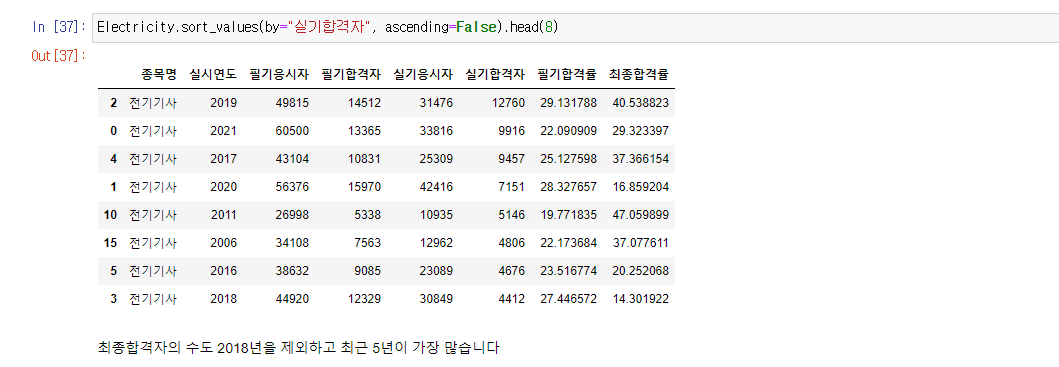Click the value 10831

coord(365,159)
